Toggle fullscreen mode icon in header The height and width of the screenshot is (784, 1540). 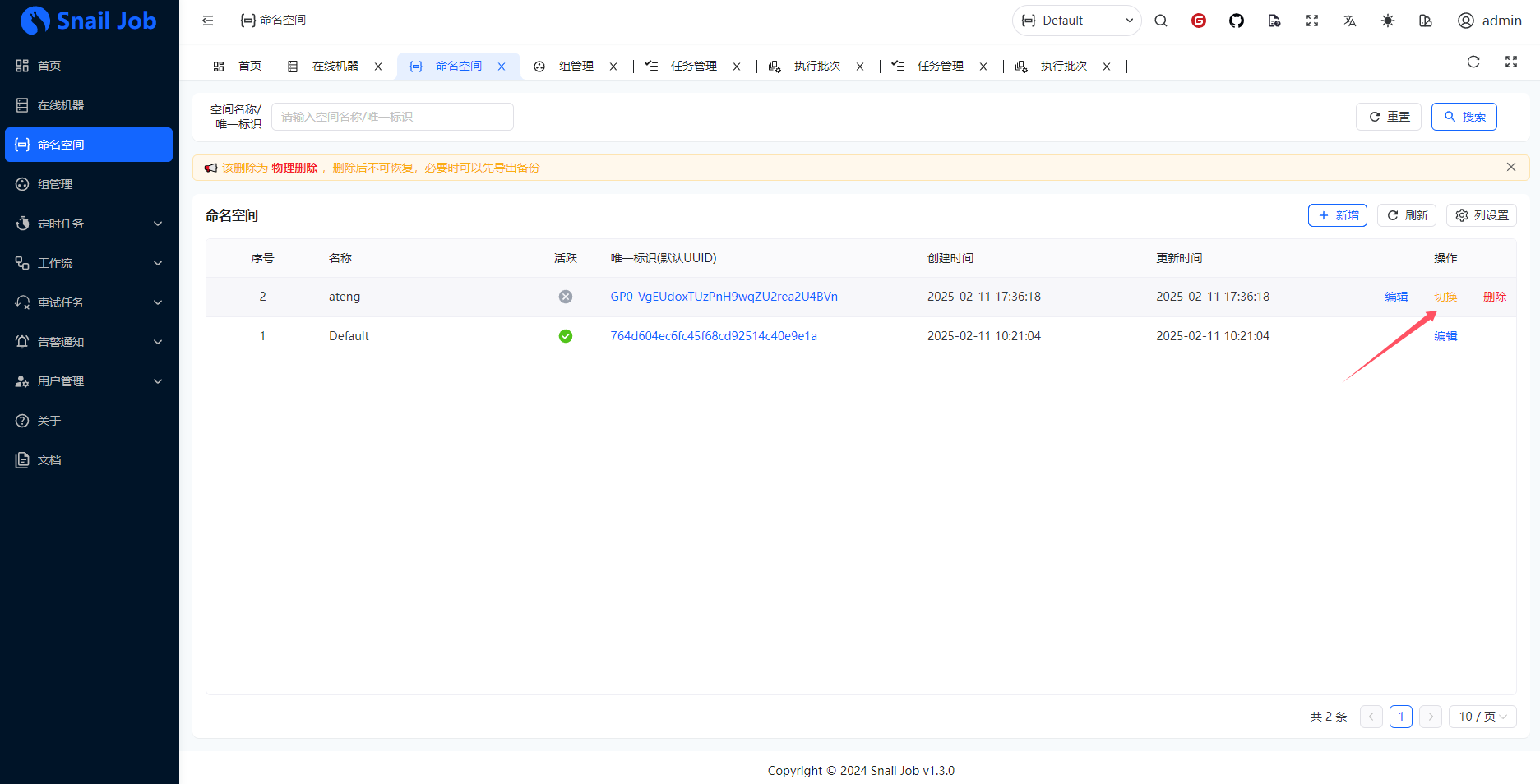pos(1311,21)
